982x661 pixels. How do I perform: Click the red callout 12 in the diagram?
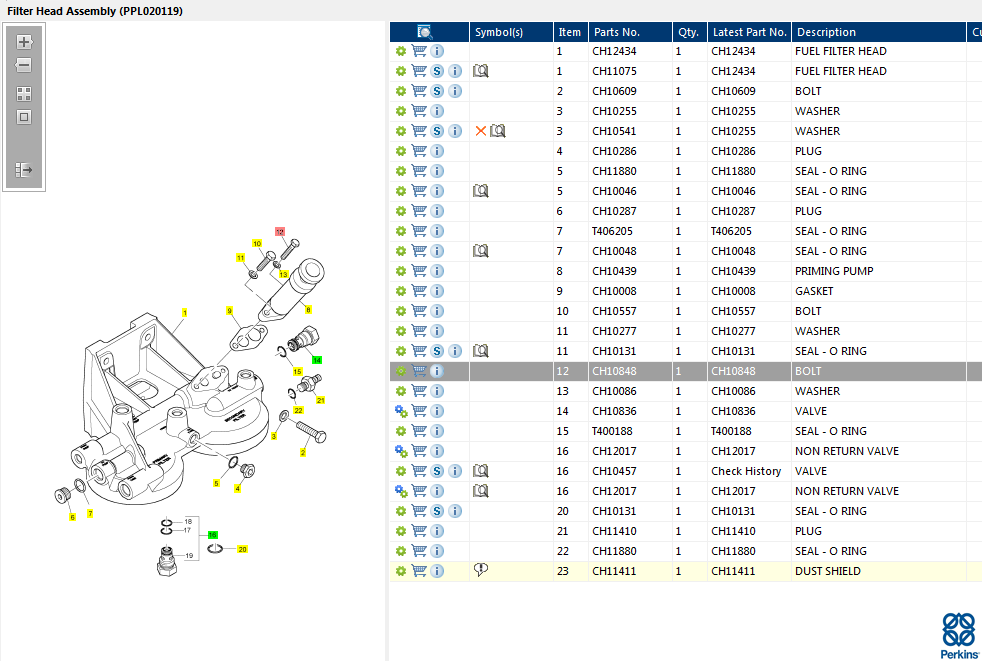point(280,232)
